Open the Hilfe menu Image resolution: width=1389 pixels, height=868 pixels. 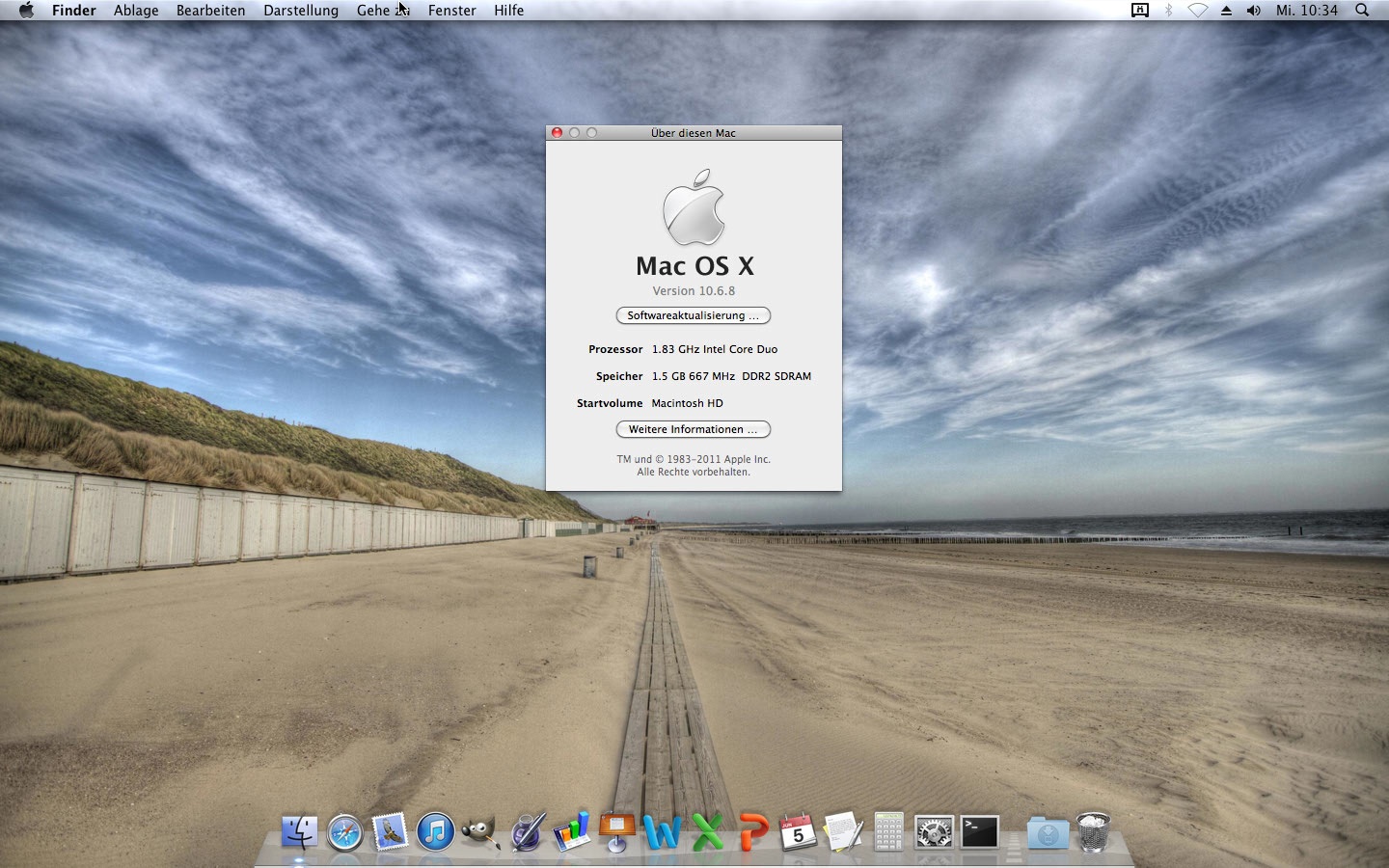coord(509,11)
